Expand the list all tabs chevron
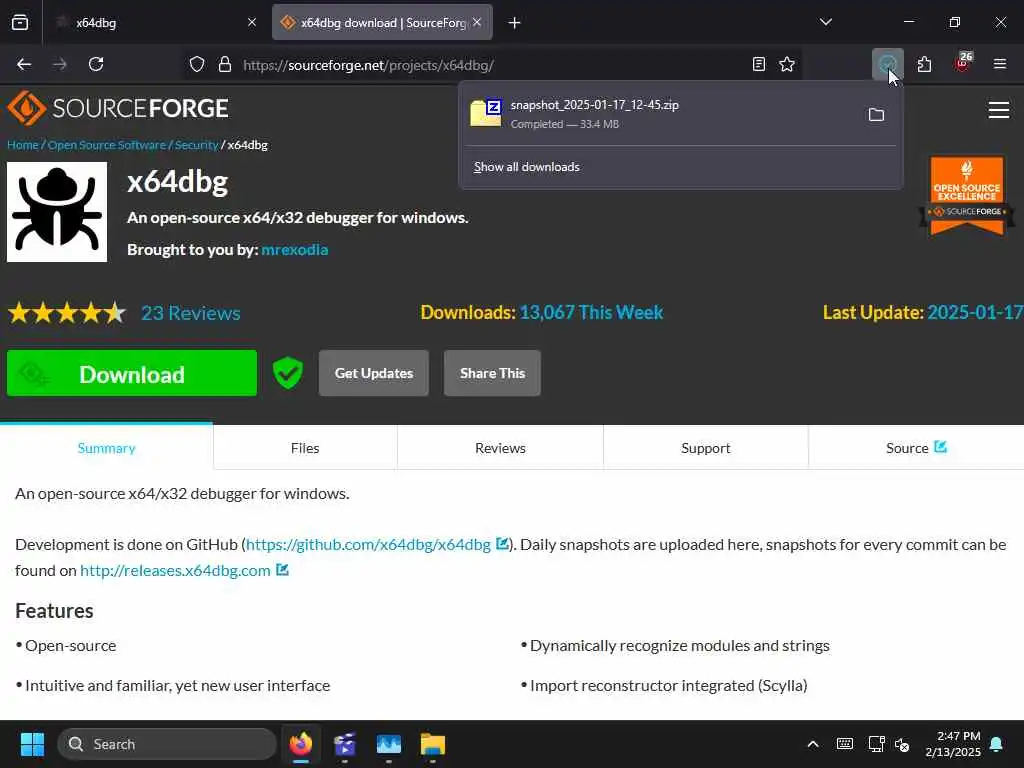The image size is (1024, 768). click(825, 22)
